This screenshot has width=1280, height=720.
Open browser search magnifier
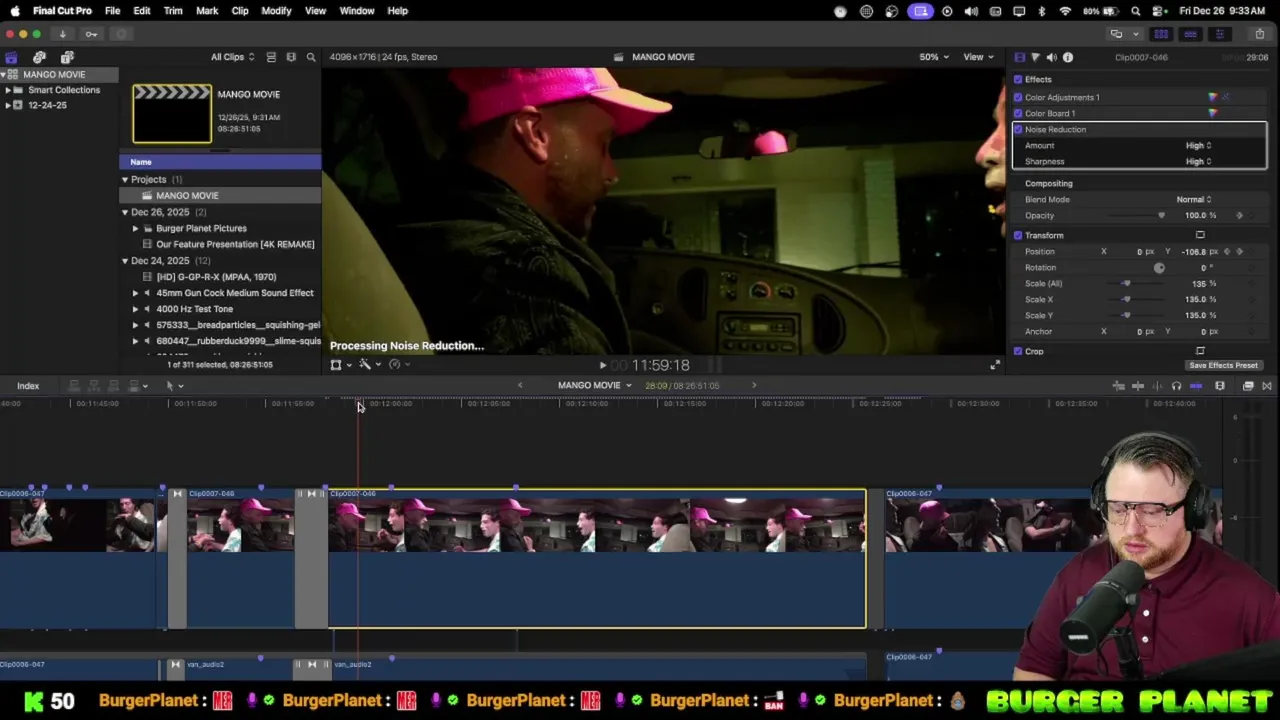pyautogui.click(x=311, y=57)
